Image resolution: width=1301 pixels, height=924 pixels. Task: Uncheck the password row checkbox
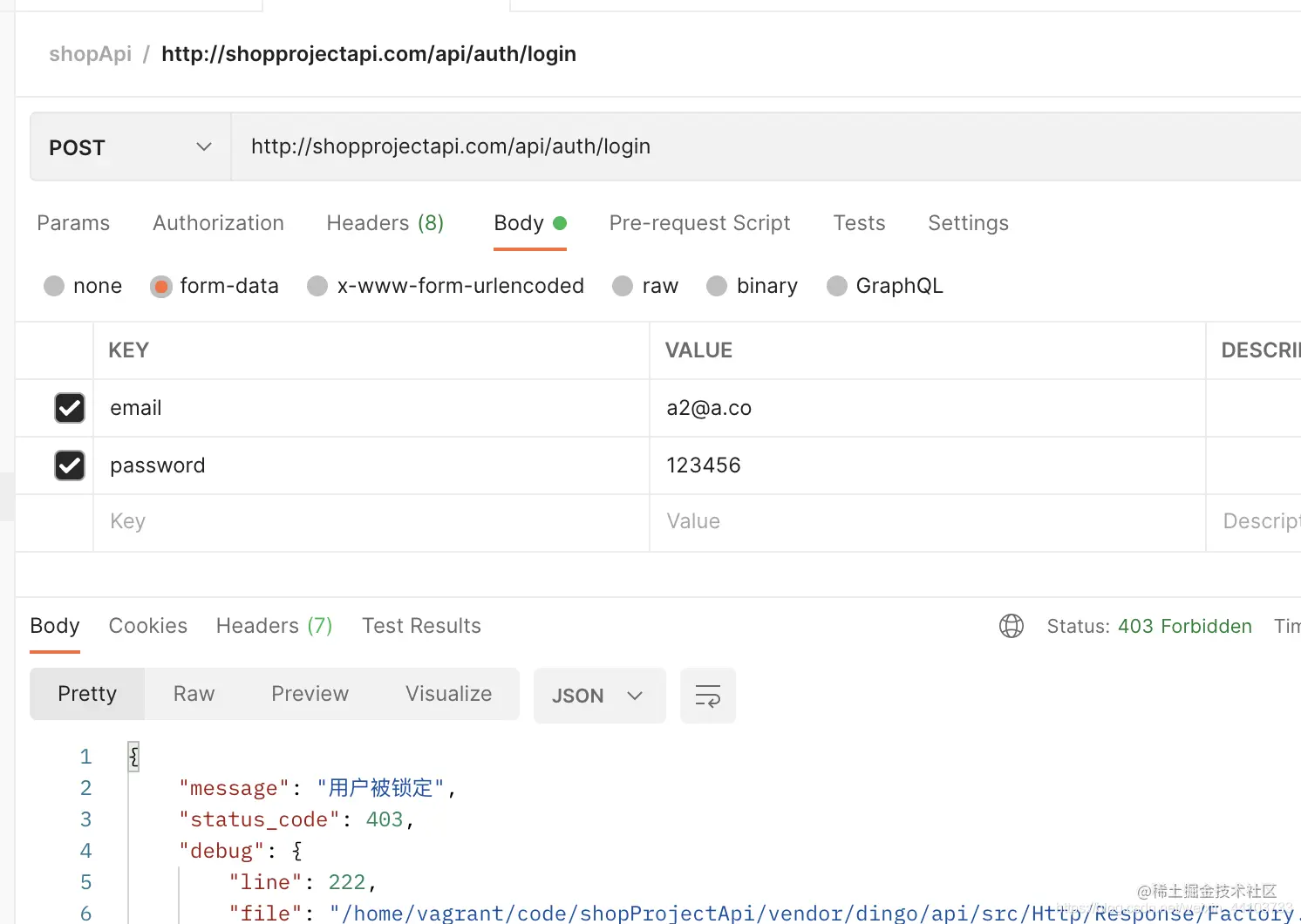(70, 465)
